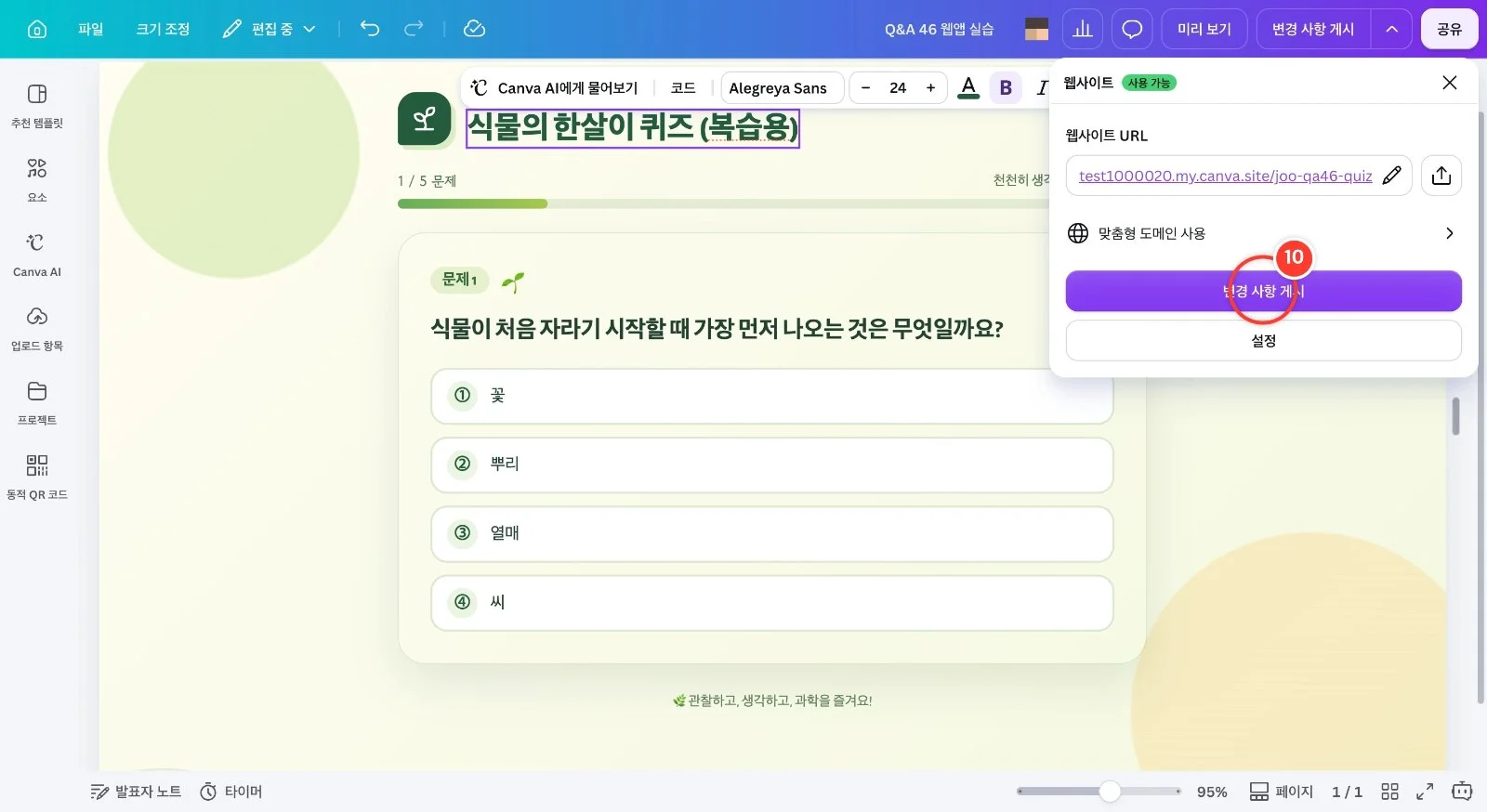The width and height of the screenshot is (1487, 812).
Task: Click the 코드 toolbar item
Action: pyautogui.click(x=683, y=87)
